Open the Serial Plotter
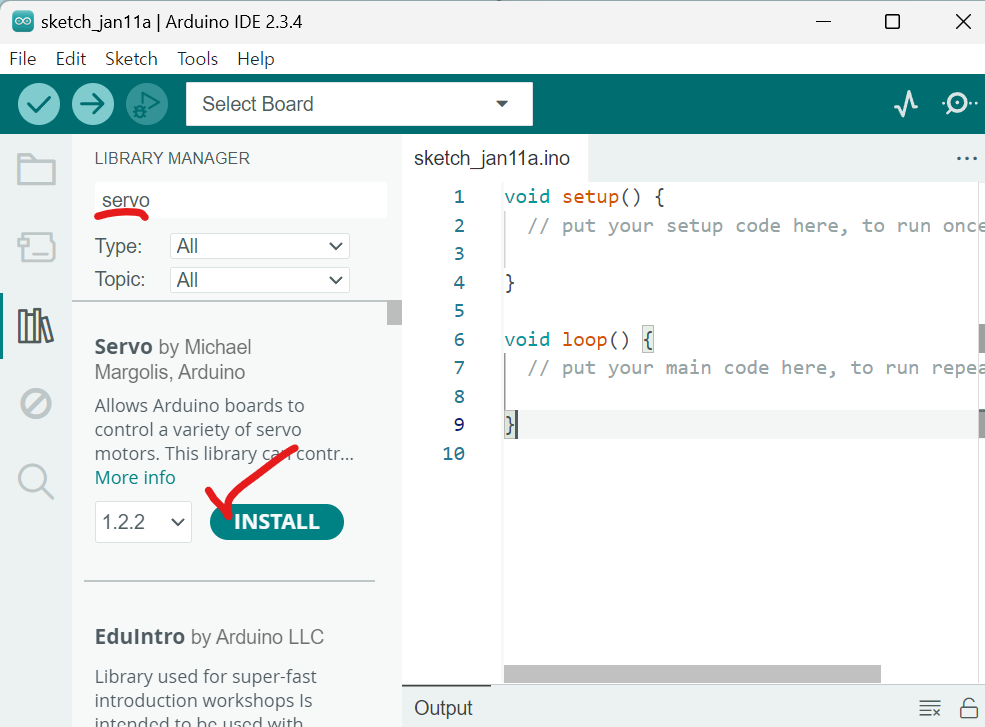Viewport: 985px width, 727px height. point(906,104)
